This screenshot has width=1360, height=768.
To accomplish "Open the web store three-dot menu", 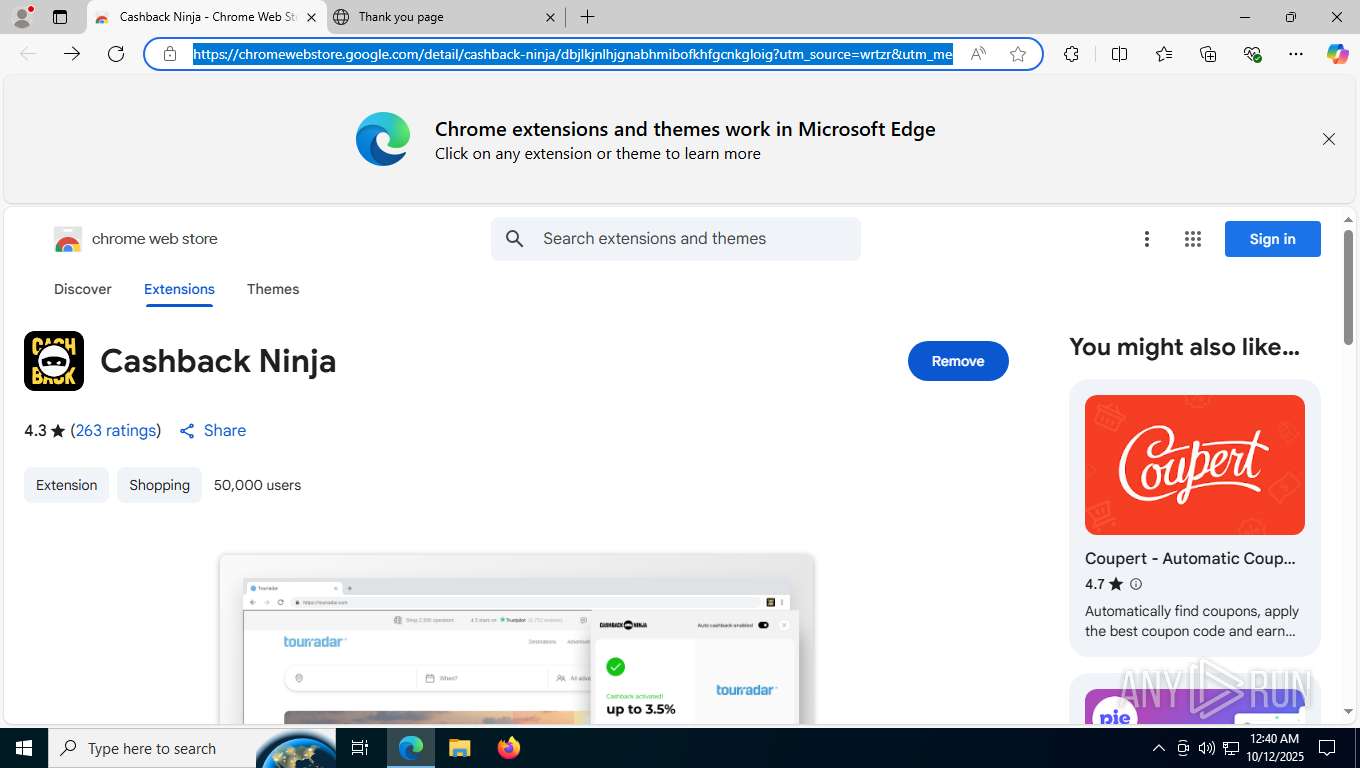I will pyautogui.click(x=1147, y=239).
